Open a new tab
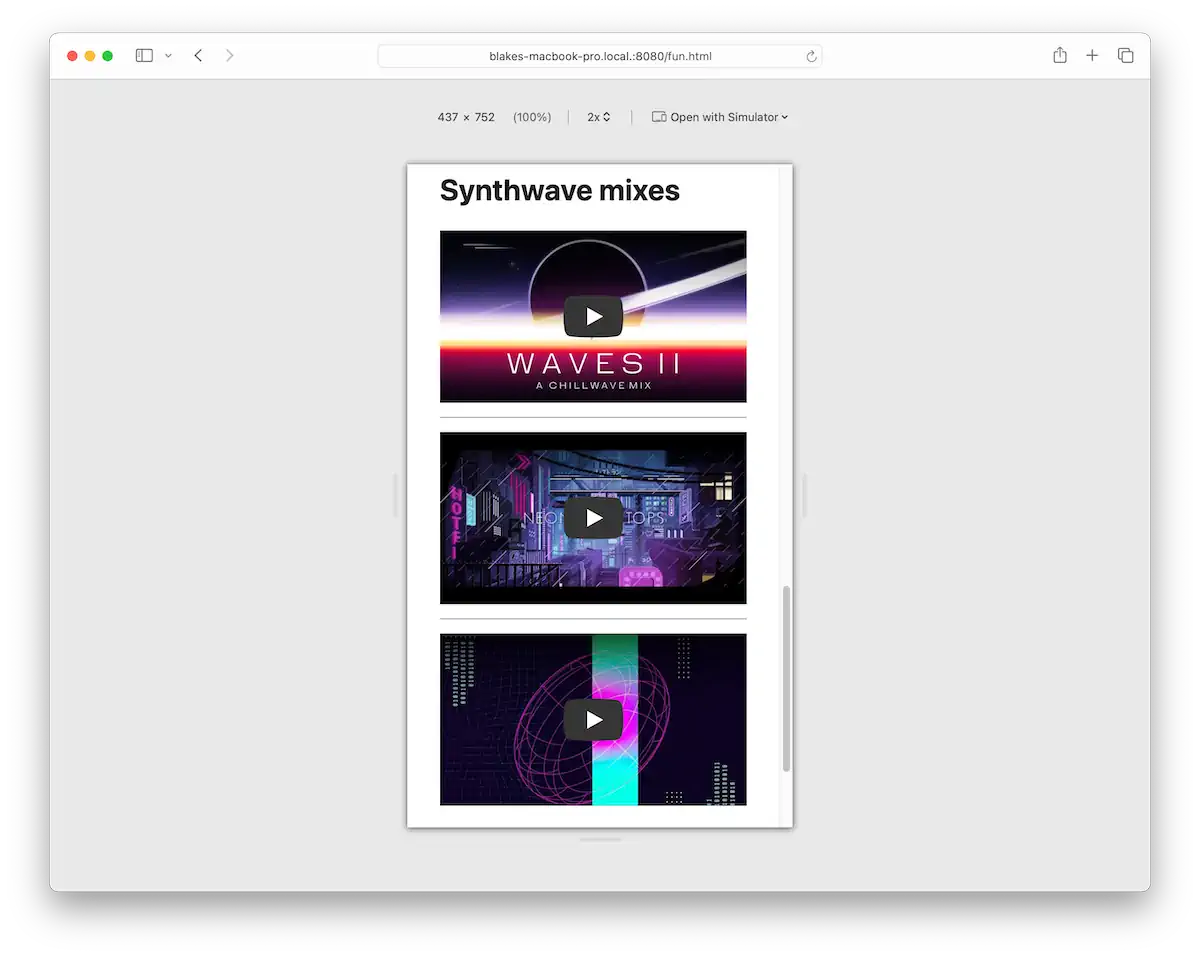This screenshot has width=1200, height=957. [x=1092, y=55]
